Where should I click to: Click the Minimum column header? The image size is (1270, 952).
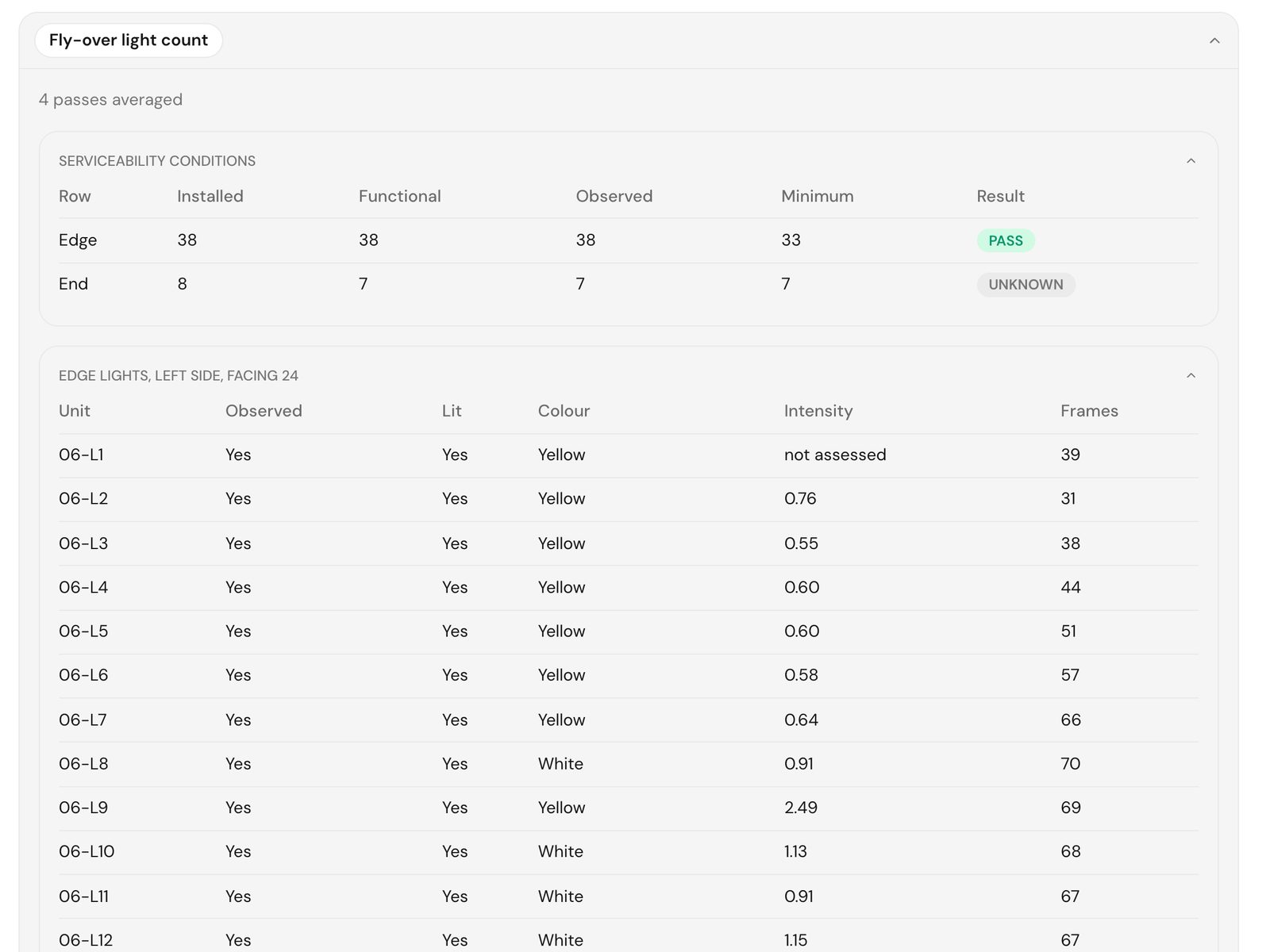pos(818,196)
